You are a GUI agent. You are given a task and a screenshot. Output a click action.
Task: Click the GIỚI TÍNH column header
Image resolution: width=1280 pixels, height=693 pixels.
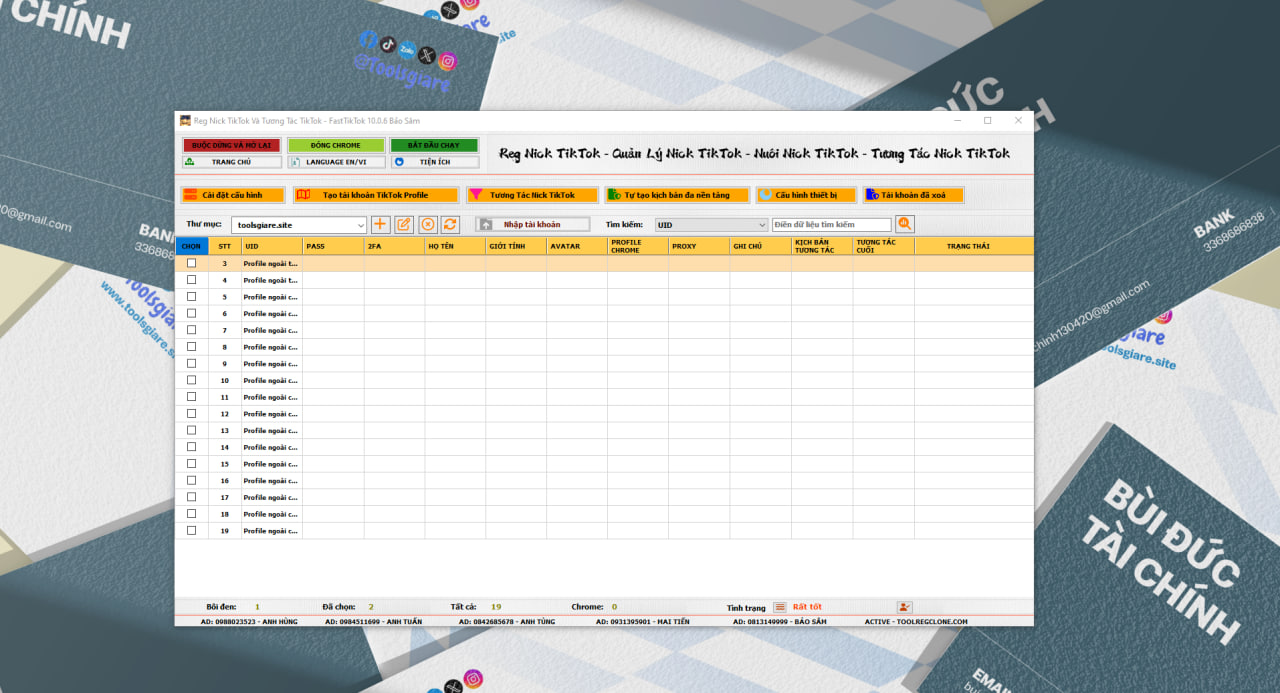516,246
